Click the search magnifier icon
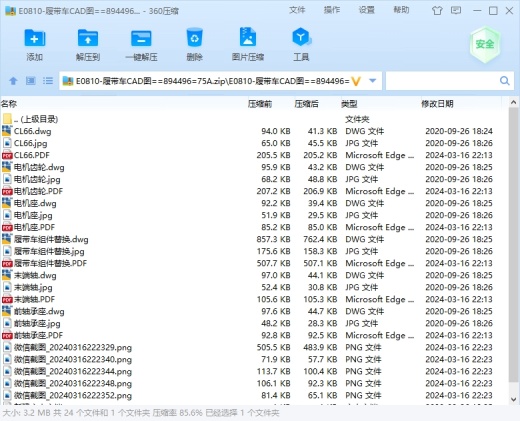Image resolution: width=520 pixels, height=421 pixels. [505, 81]
